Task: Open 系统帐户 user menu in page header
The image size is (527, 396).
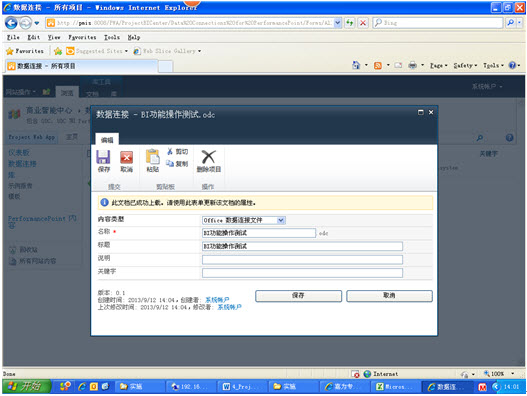Action: [x=487, y=87]
